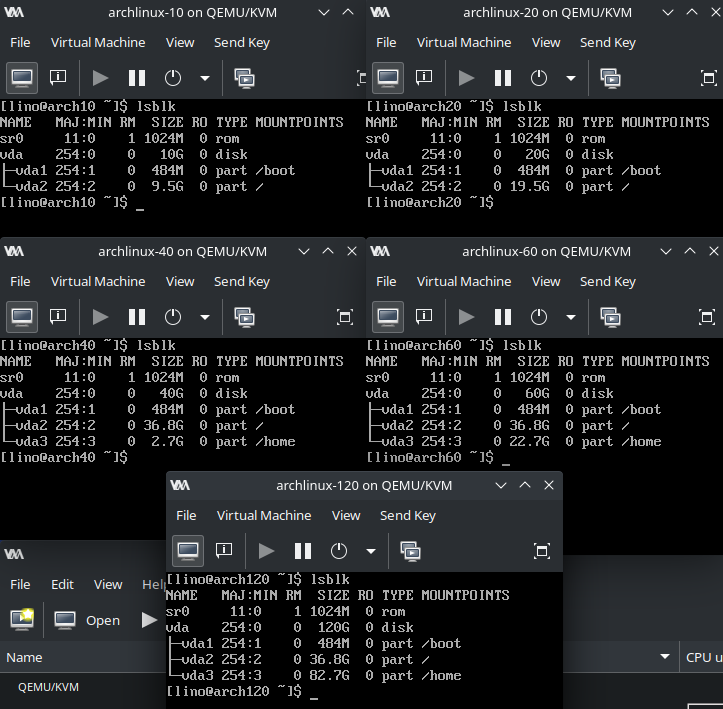This screenshot has height=709, width=723.
Task: Manage snapshots in archlinux-10 window
Action: point(244,78)
